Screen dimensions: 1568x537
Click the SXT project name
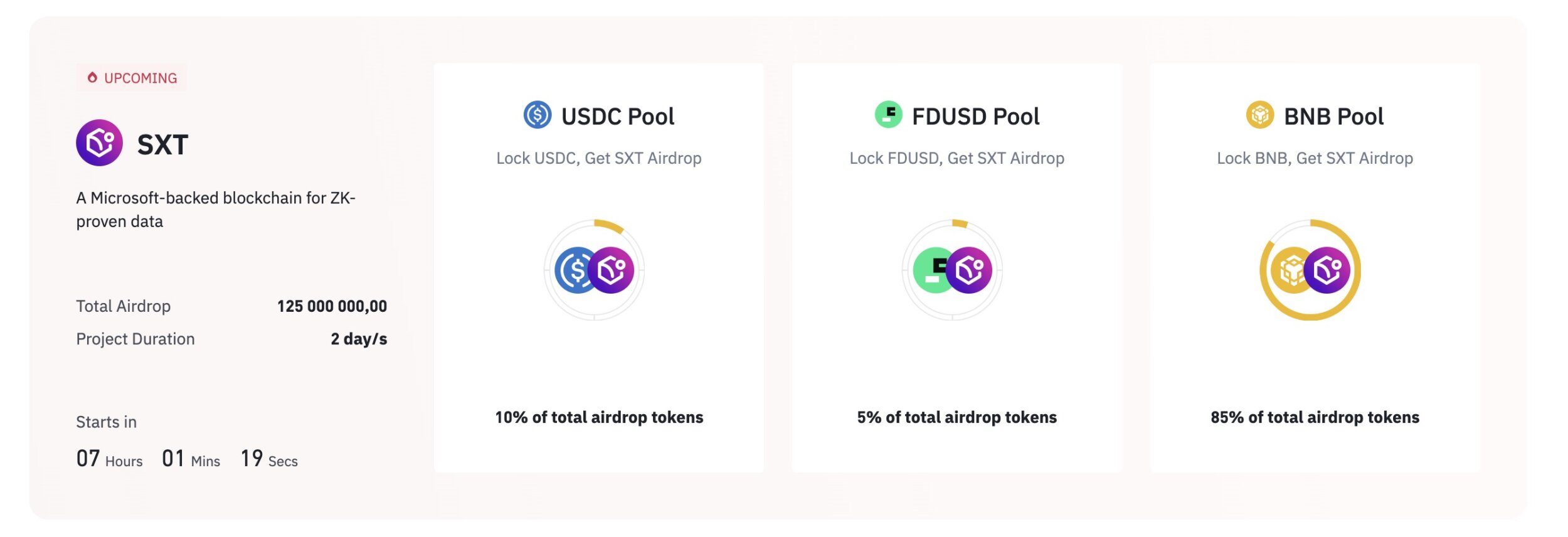point(162,145)
